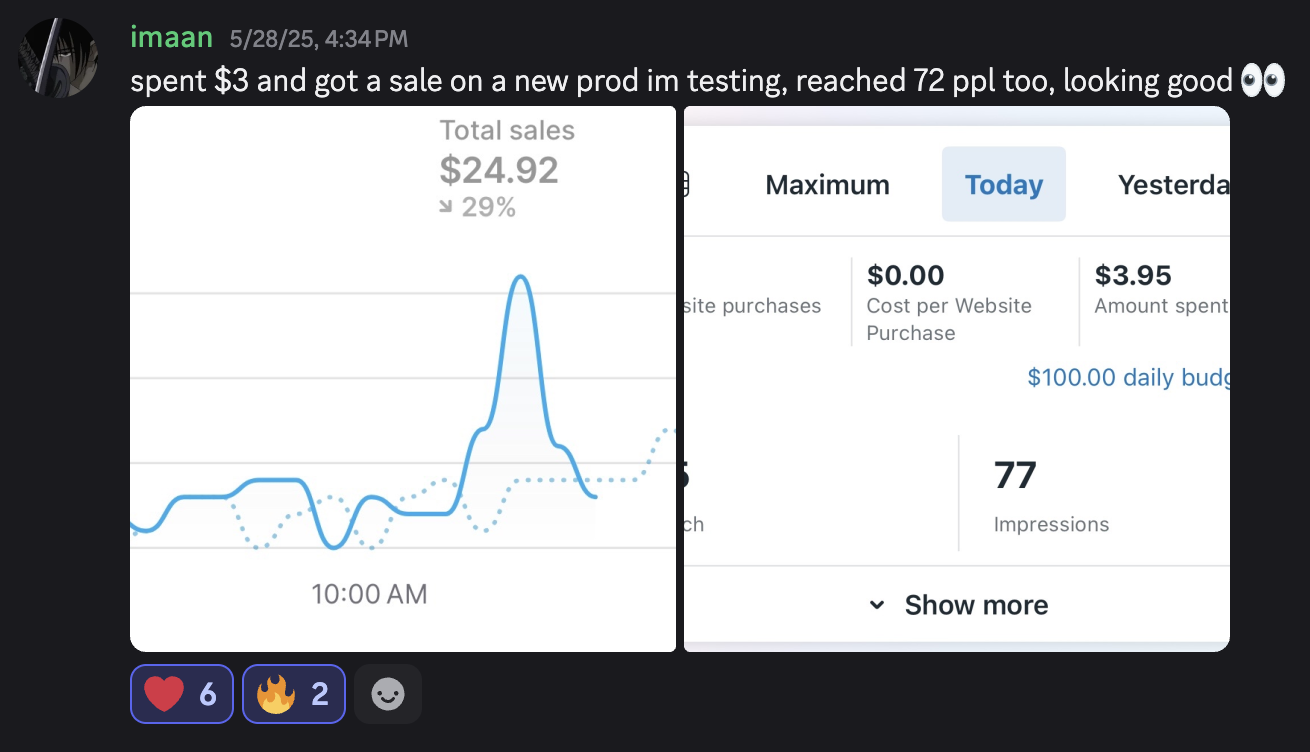Expand the Show more section

[975, 605]
